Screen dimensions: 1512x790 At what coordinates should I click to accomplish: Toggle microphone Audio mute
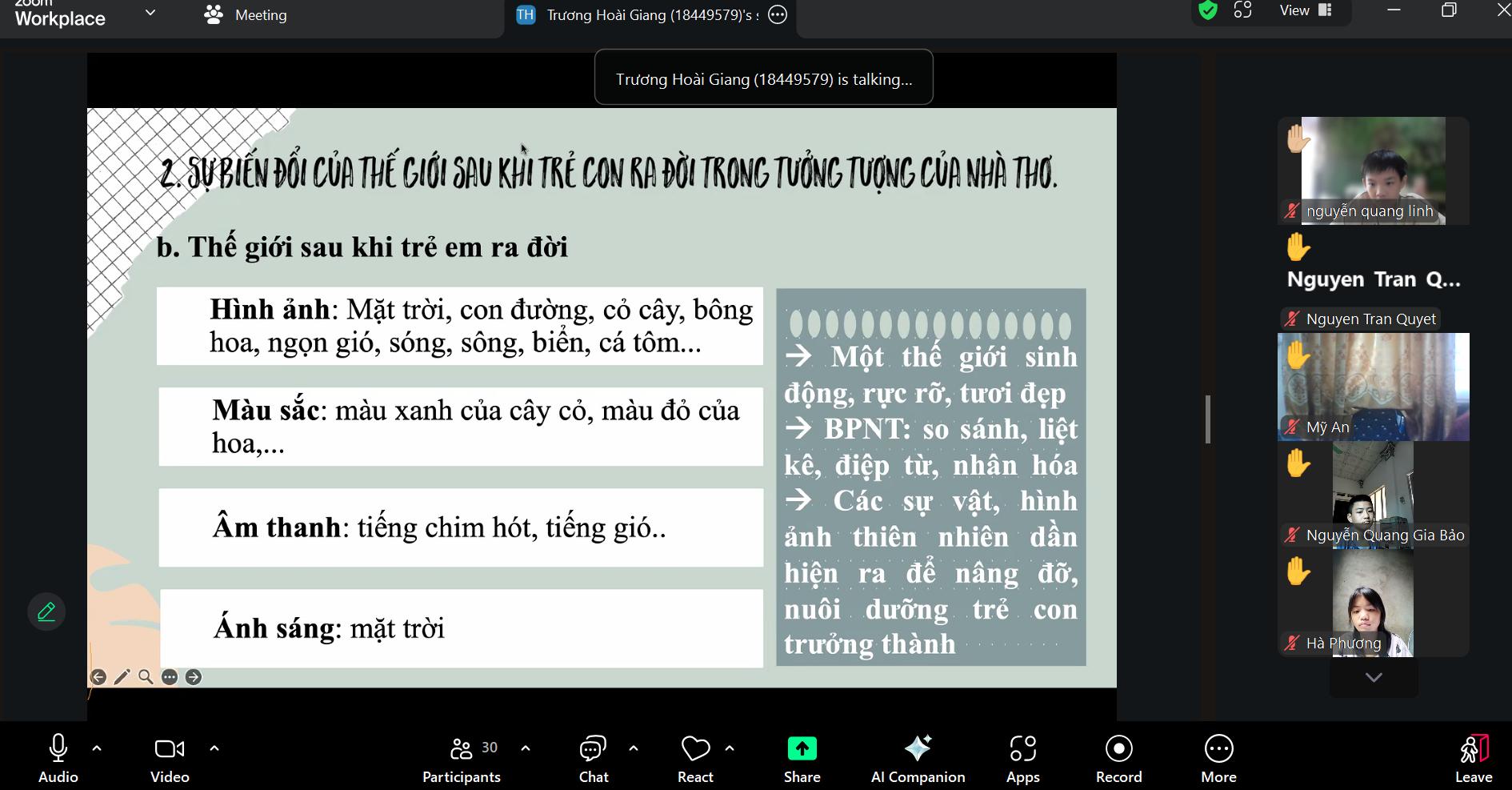coord(58,759)
